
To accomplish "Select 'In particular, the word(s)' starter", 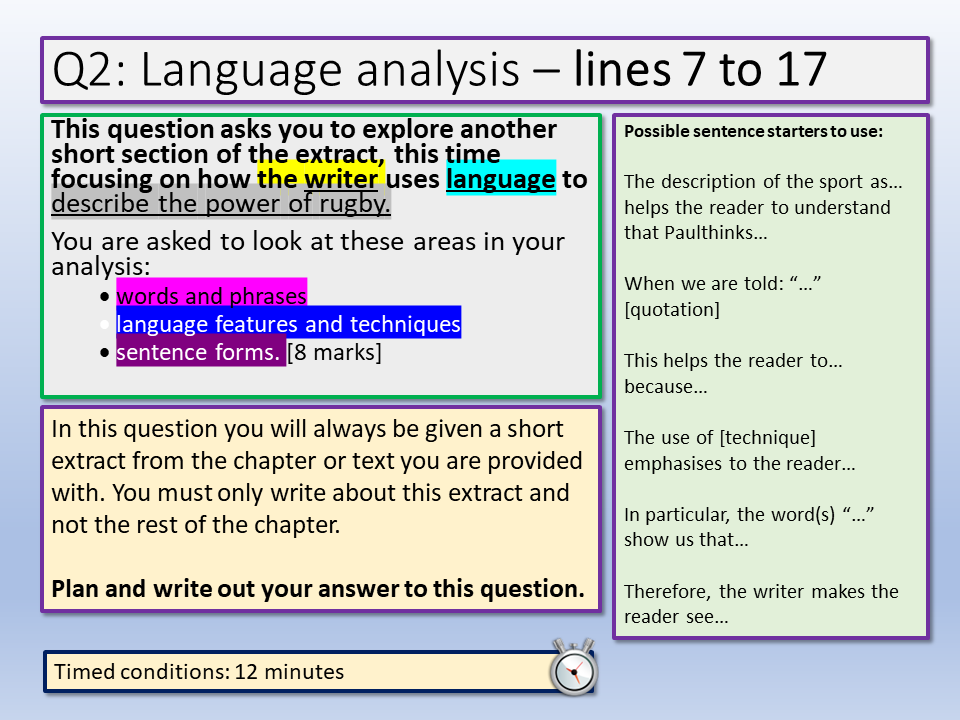I will [x=748, y=515].
